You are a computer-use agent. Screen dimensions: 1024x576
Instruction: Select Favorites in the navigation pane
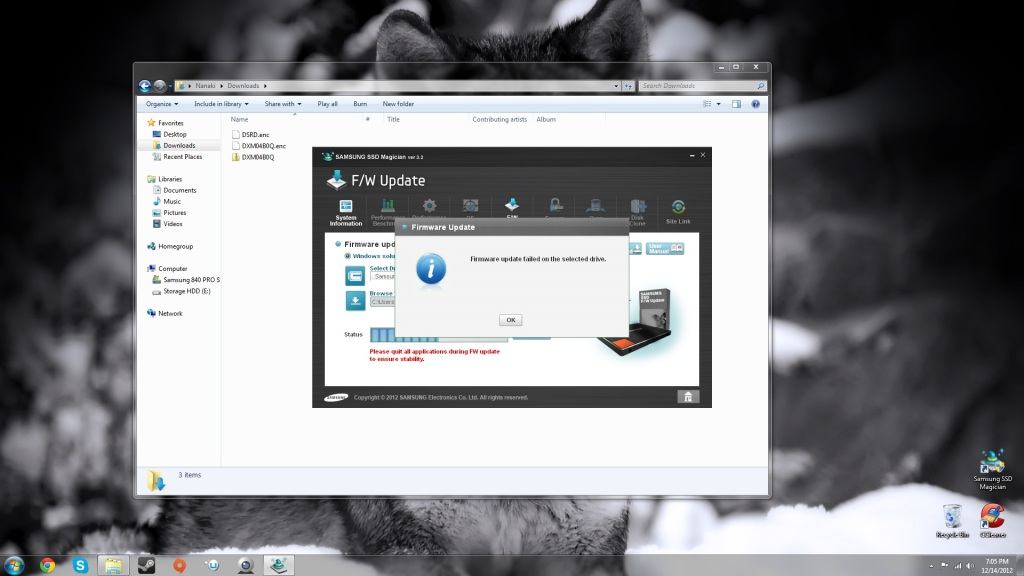tap(170, 123)
